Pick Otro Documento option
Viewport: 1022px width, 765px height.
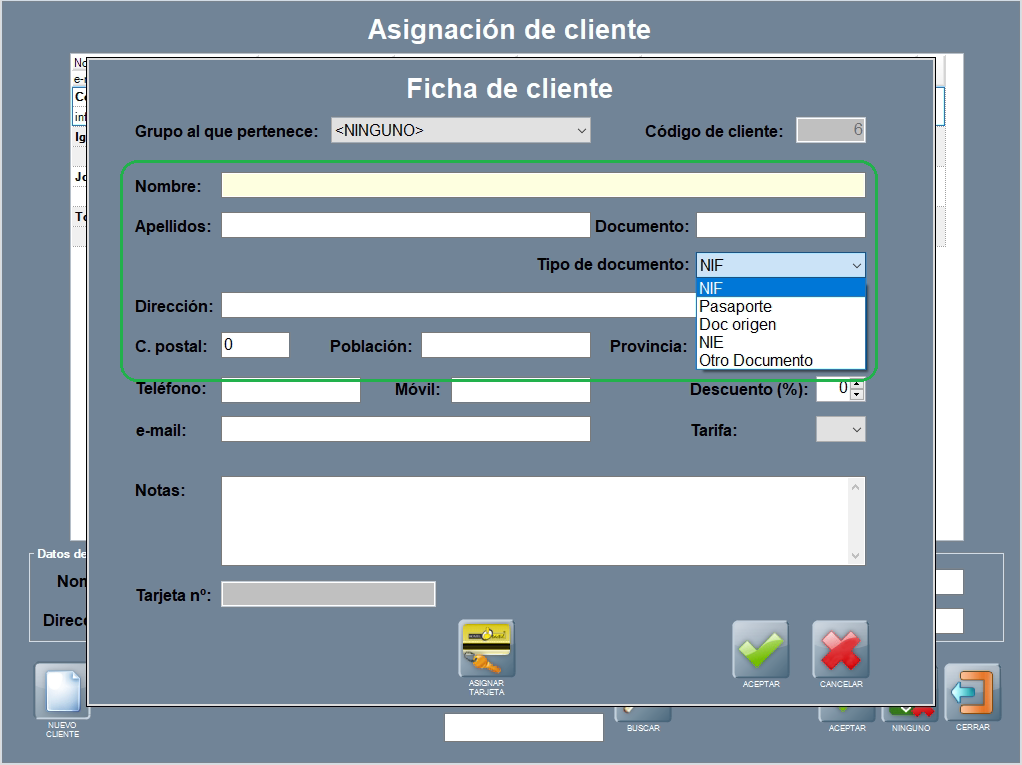point(756,360)
